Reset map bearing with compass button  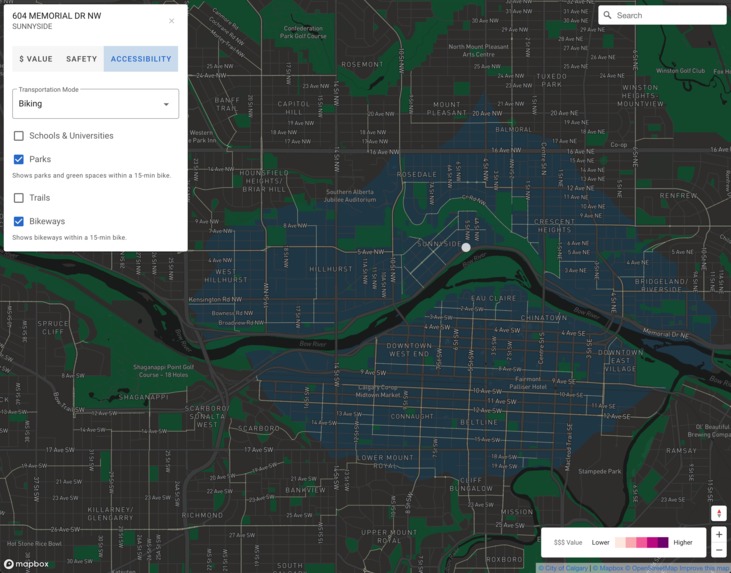(719, 513)
